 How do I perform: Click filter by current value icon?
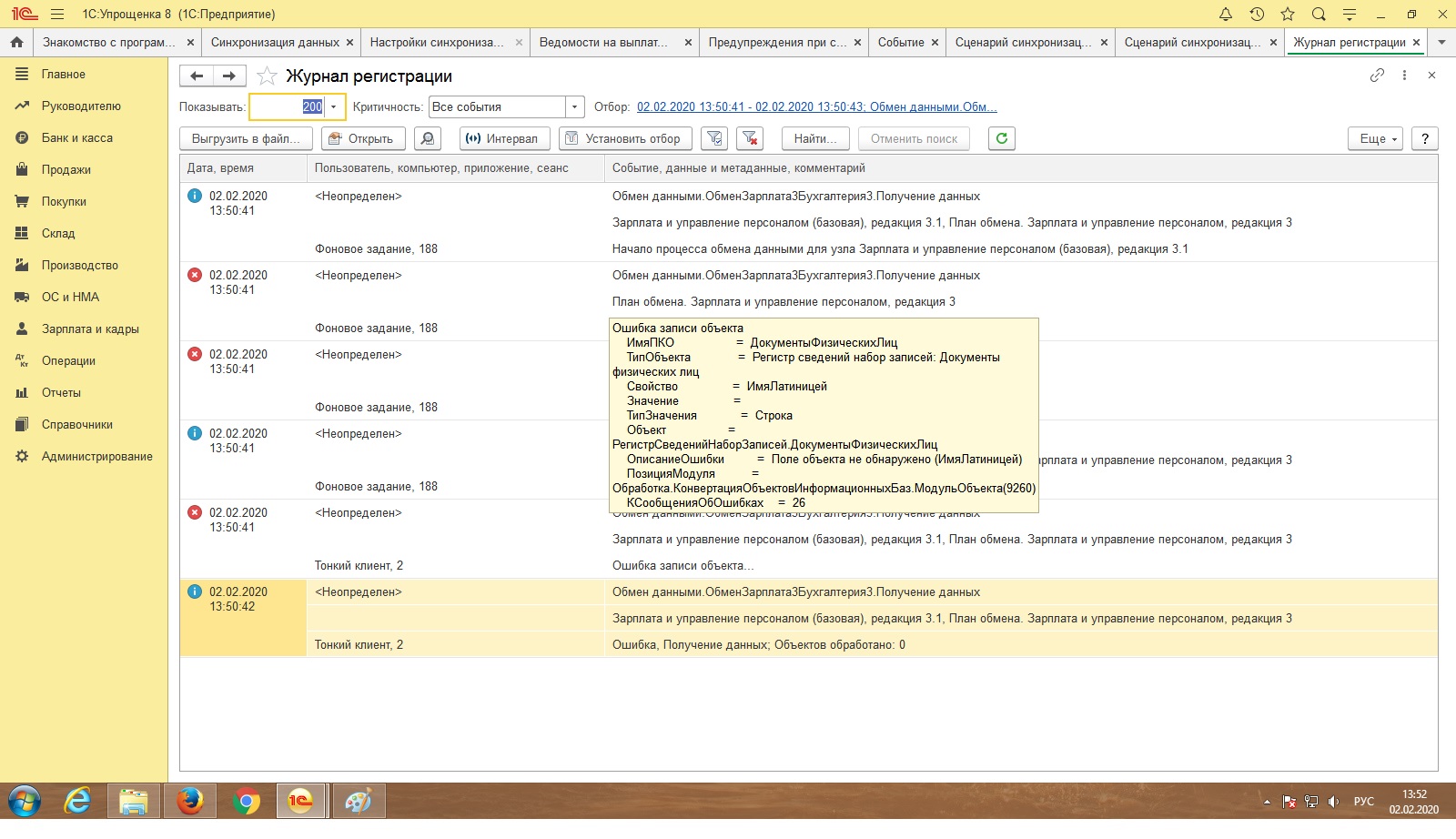714,138
